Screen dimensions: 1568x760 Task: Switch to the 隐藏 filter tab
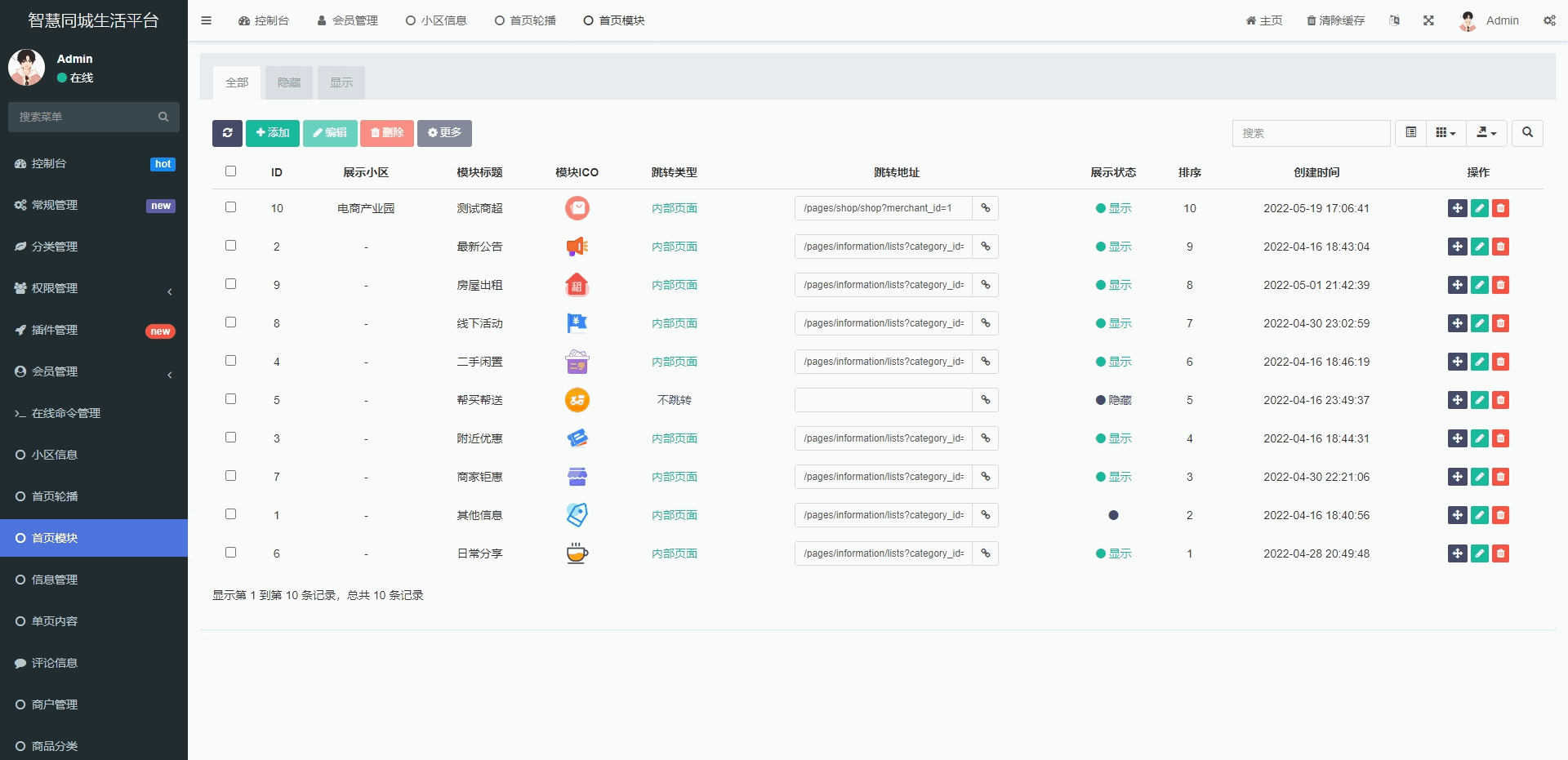click(x=289, y=82)
